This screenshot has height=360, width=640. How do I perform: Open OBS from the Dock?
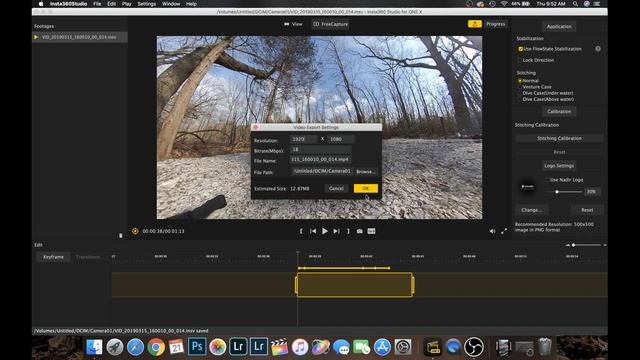474,347
